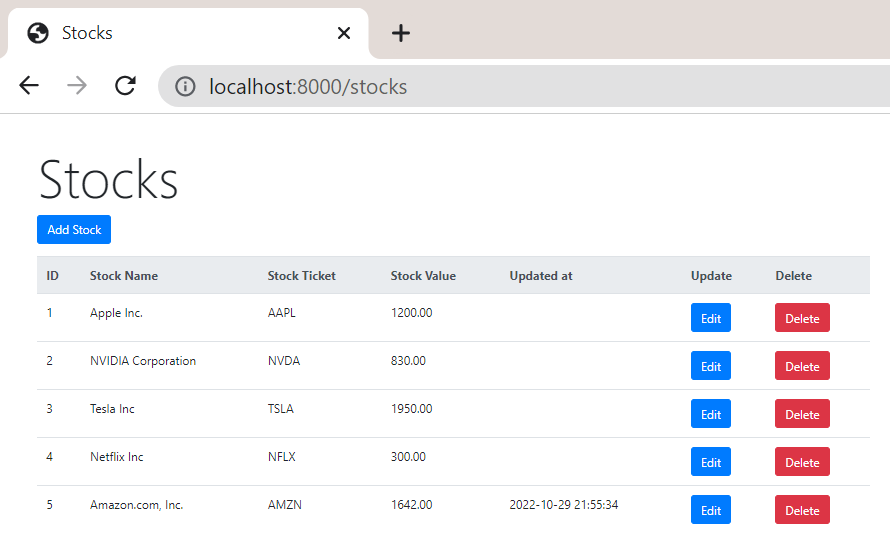This screenshot has height=554, width=890.
Task: Edit the Amazon.com, Inc. stock
Action: pyautogui.click(x=711, y=510)
